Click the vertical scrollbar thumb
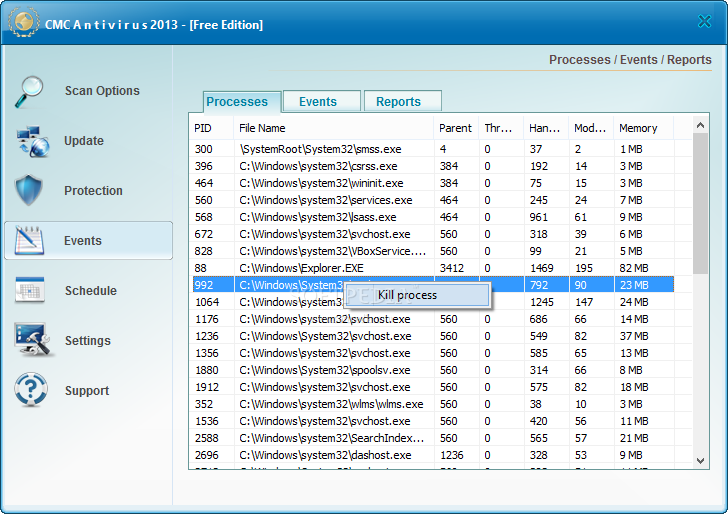 (x=701, y=203)
